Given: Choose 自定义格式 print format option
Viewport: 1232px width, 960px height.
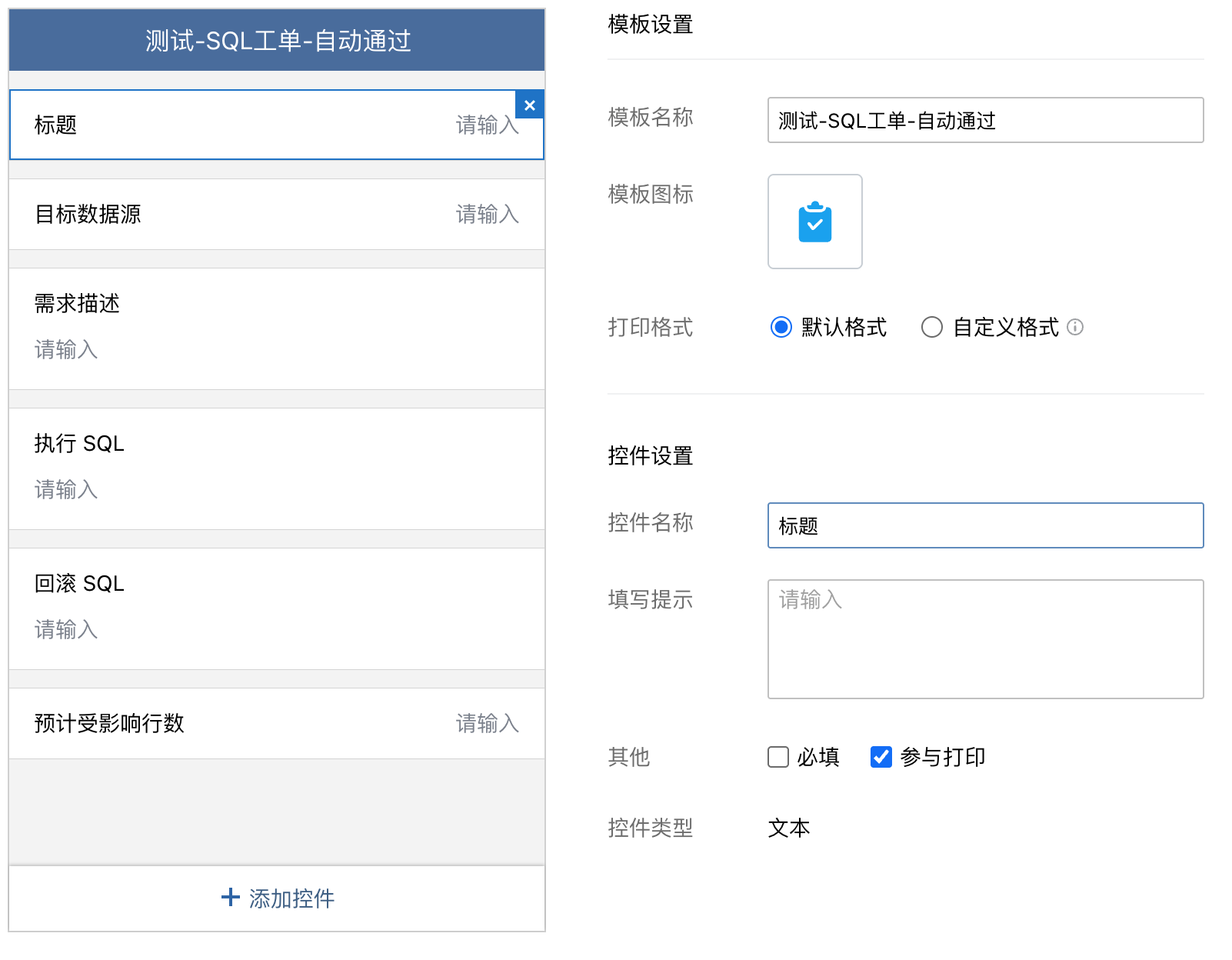Looking at the screenshot, I should tap(932, 327).
